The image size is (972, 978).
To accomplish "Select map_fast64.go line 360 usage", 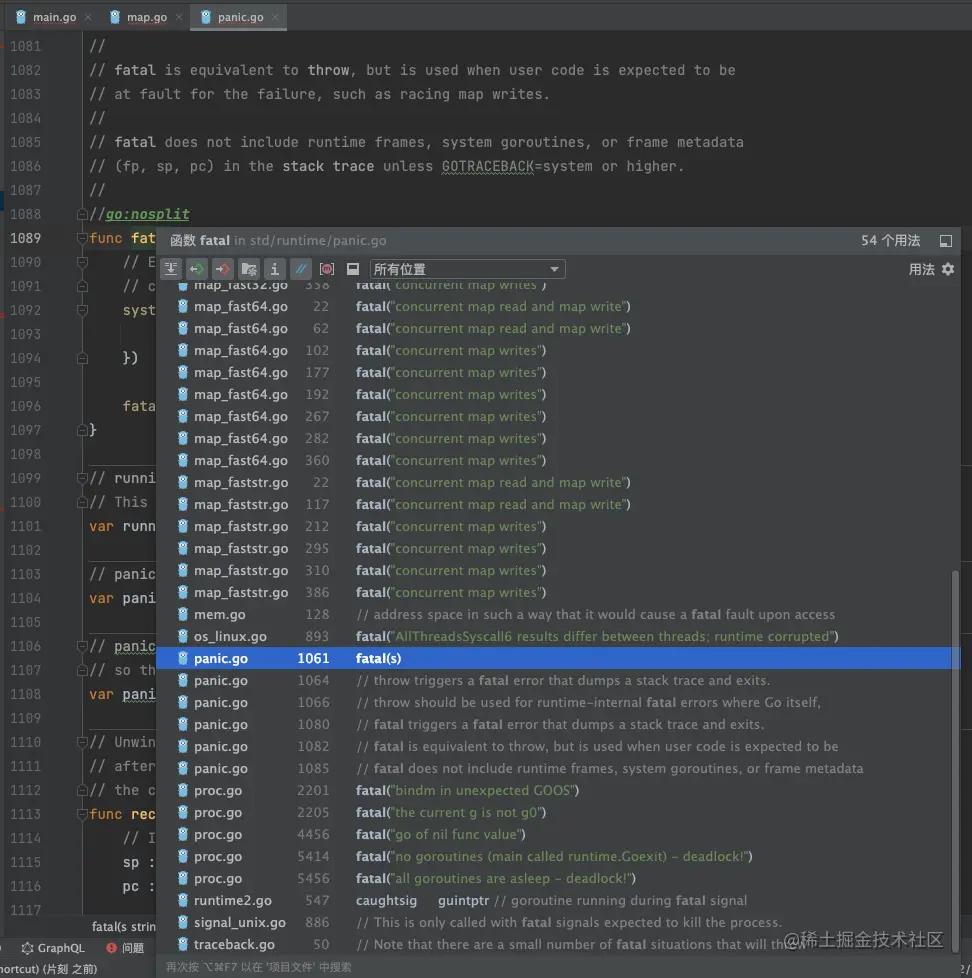I will click(x=554, y=460).
